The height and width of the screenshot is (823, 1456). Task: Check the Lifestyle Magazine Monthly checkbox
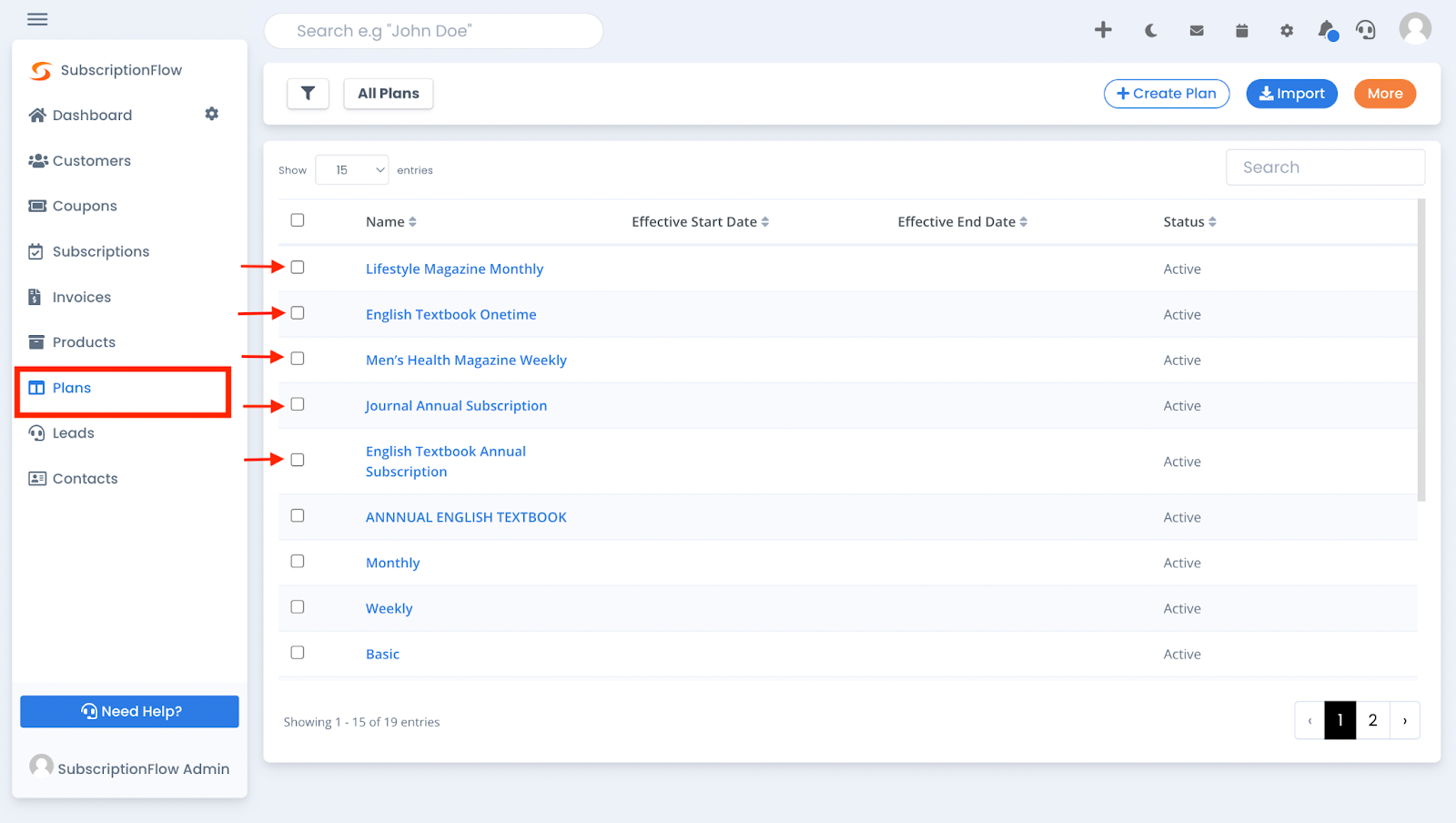298,268
